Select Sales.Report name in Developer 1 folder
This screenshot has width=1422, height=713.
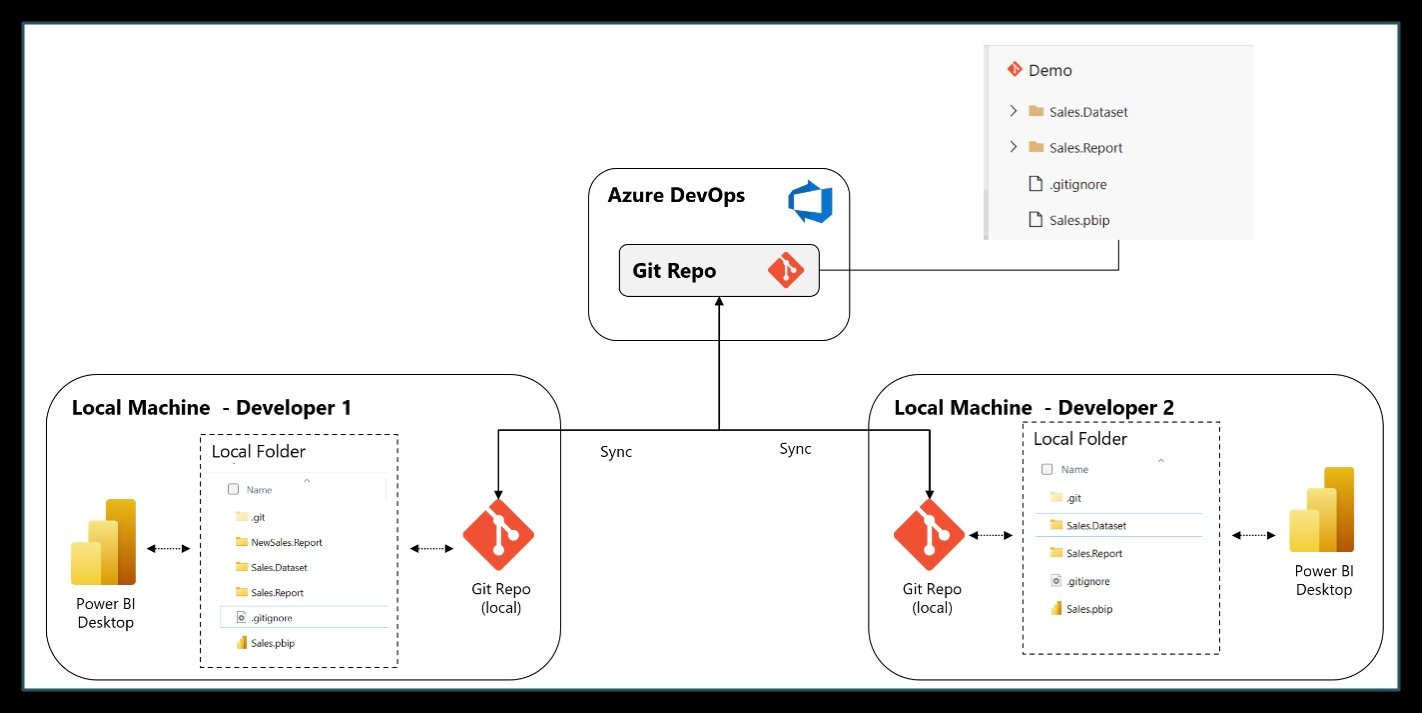(x=277, y=592)
